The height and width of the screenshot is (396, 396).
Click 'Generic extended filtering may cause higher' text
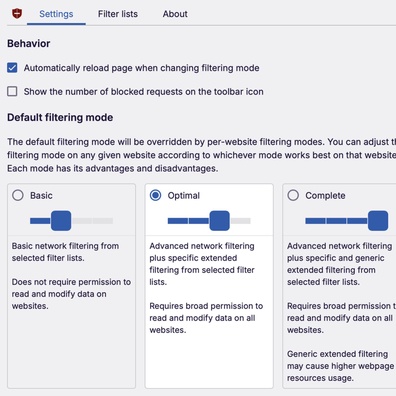[340, 366]
